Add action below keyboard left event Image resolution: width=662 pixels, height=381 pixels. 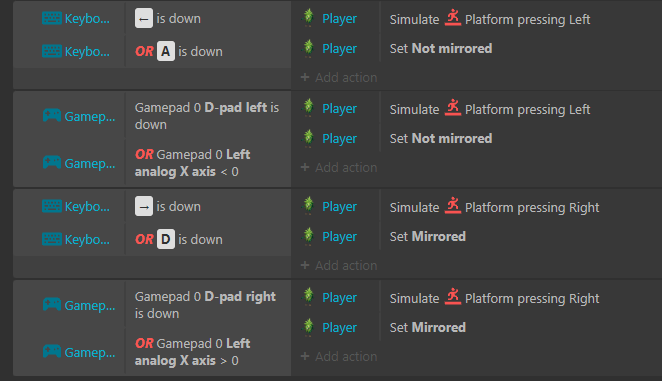pos(339,78)
